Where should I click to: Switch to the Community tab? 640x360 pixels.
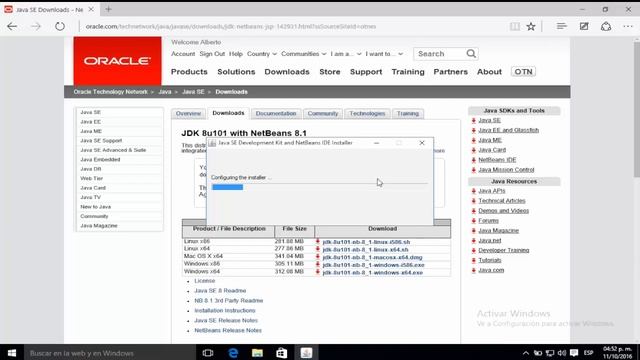pos(323,113)
